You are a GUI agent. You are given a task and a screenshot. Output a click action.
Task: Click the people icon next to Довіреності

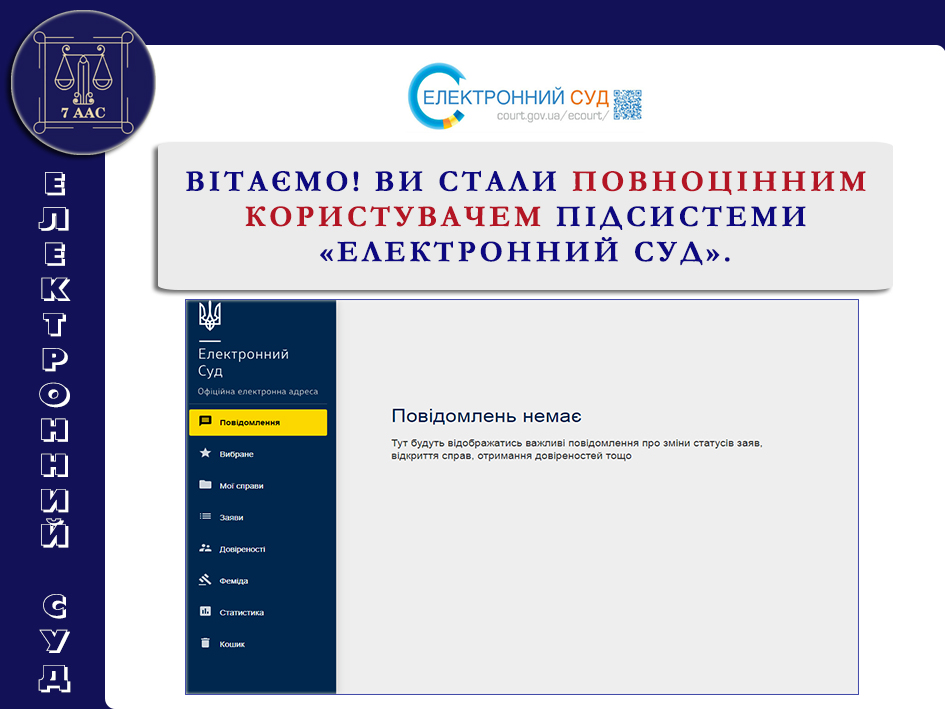pos(205,549)
